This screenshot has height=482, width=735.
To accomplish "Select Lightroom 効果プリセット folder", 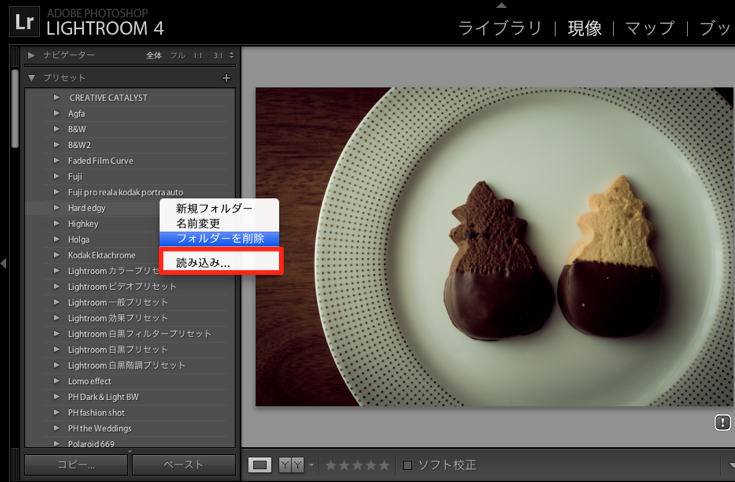I will (118, 318).
